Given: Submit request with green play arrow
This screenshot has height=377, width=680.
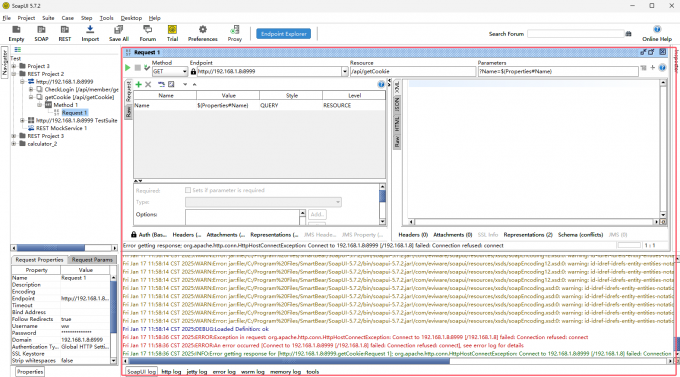Looking at the screenshot, I should [128, 68].
